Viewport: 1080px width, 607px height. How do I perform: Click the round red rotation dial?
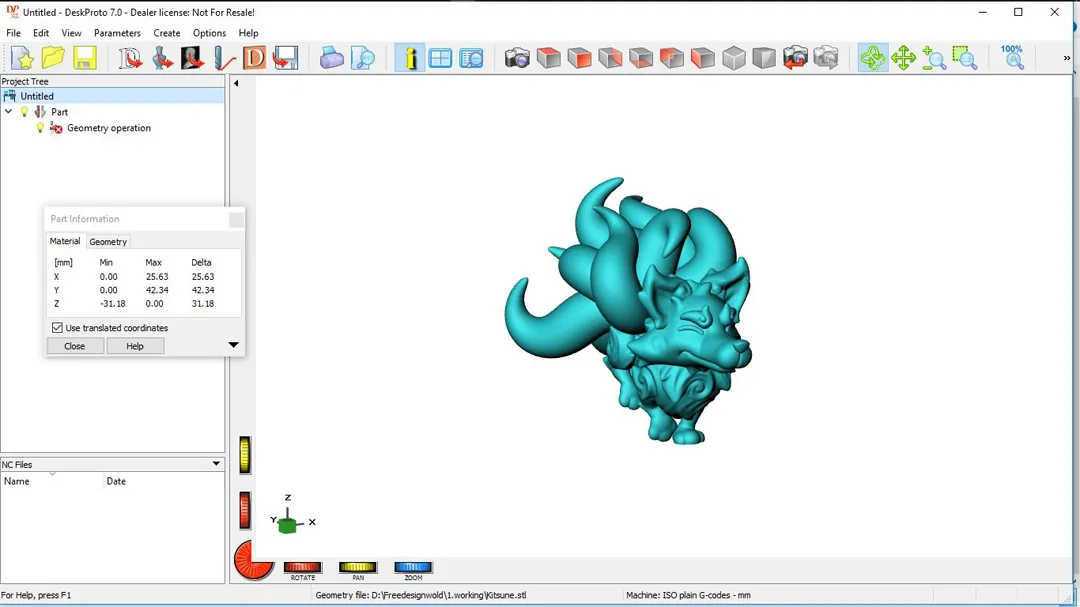(253, 560)
